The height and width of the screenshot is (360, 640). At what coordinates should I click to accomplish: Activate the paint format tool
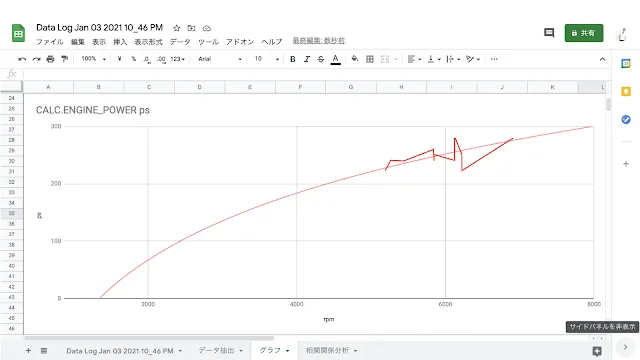tap(64, 59)
